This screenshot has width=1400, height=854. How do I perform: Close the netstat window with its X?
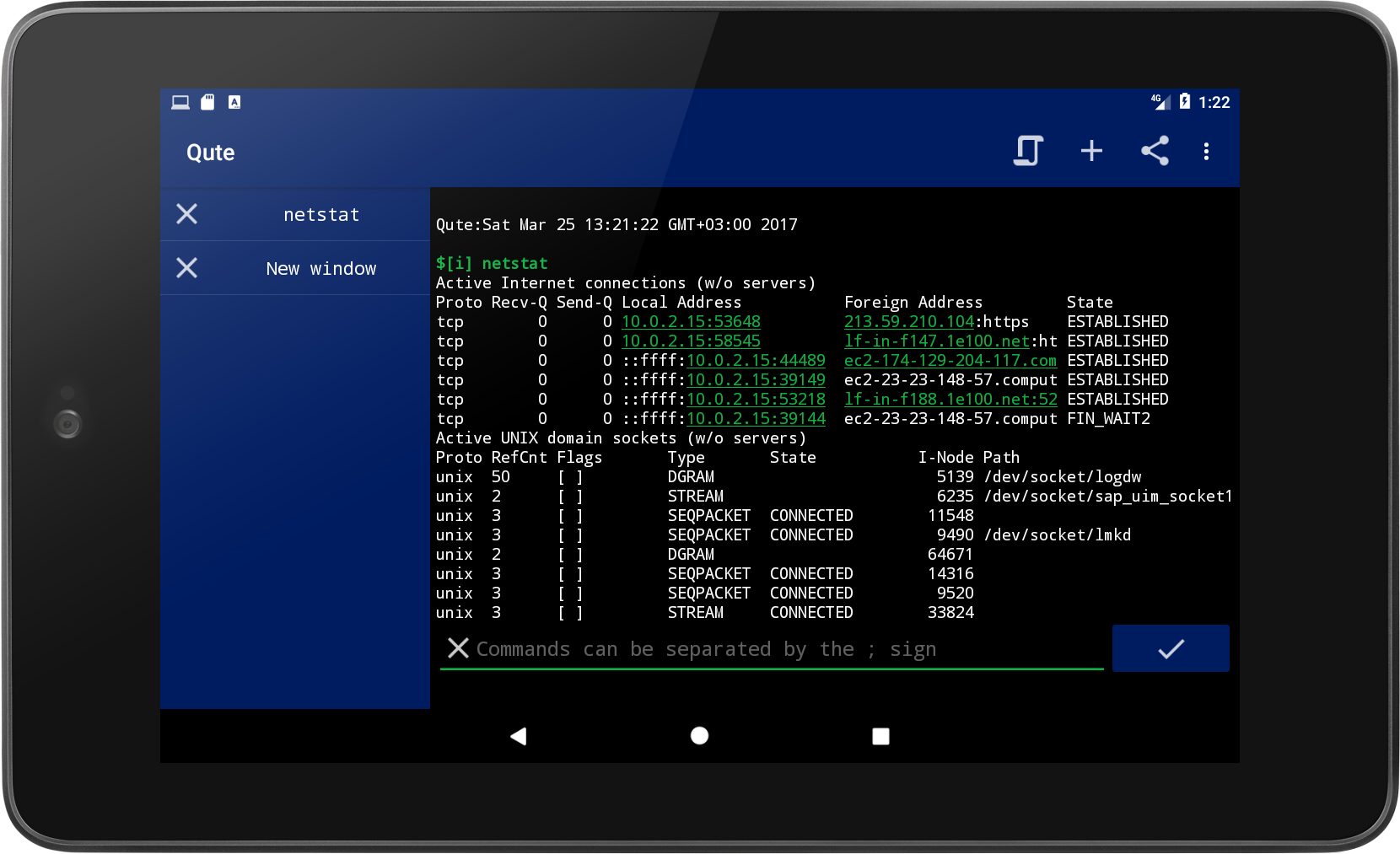(x=186, y=214)
